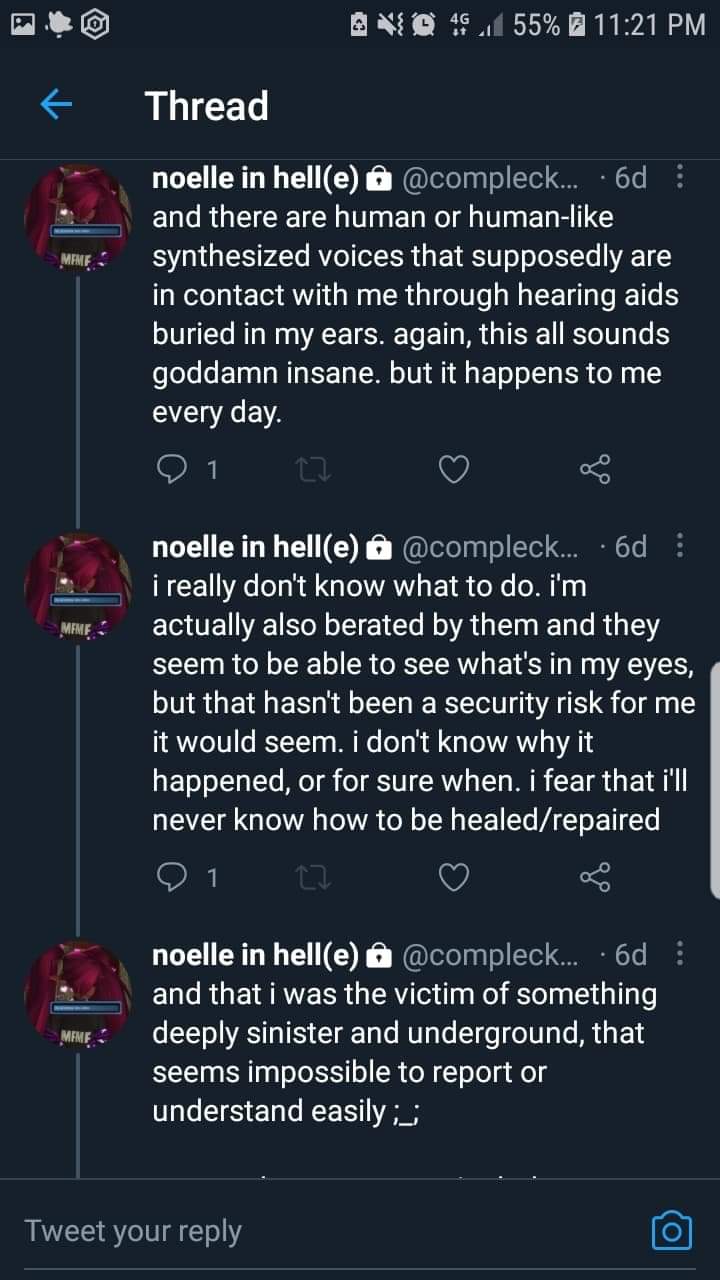Share the "healed/repaired" tweet
This screenshot has height=1280, width=720.
pos(595,877)
